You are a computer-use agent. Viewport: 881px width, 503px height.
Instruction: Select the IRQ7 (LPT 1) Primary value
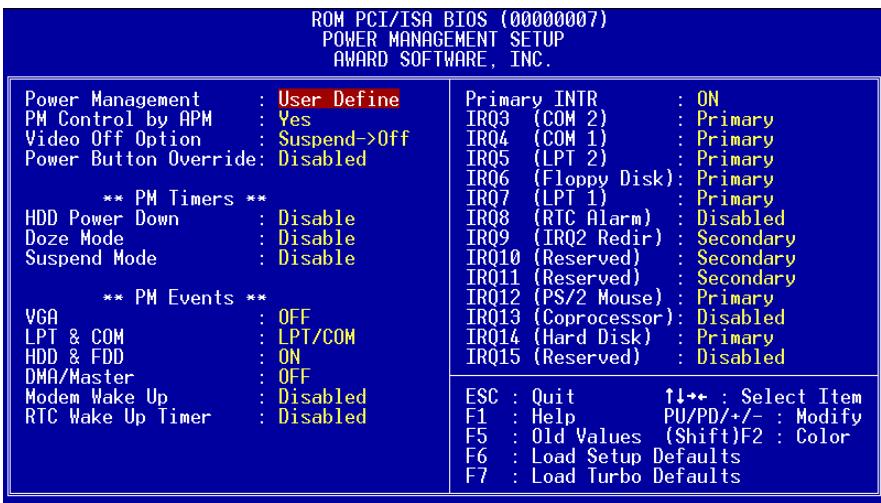pyautogui.click(x=735, y=198)
